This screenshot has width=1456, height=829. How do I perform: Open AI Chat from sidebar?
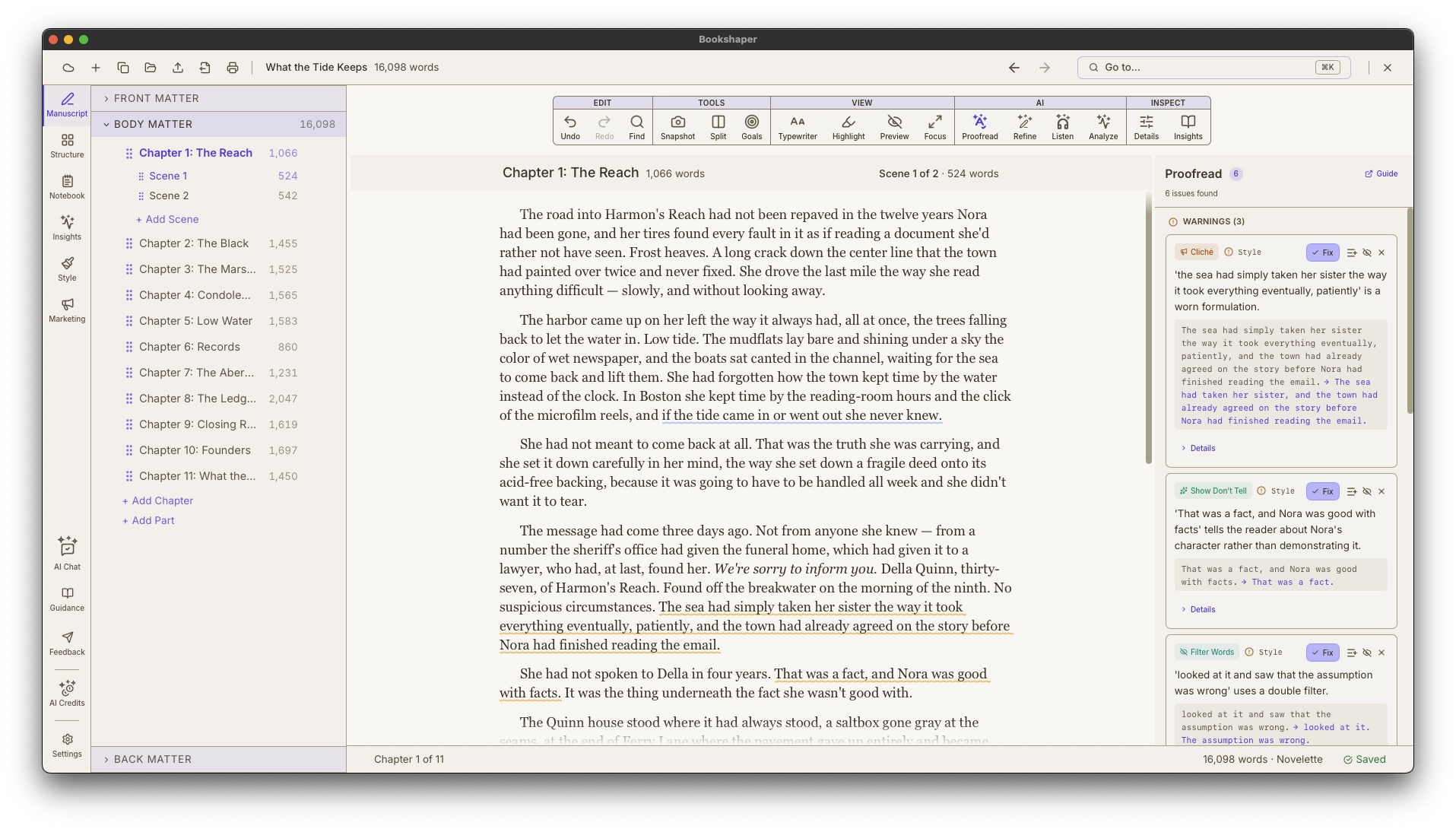tap(67, 554)
